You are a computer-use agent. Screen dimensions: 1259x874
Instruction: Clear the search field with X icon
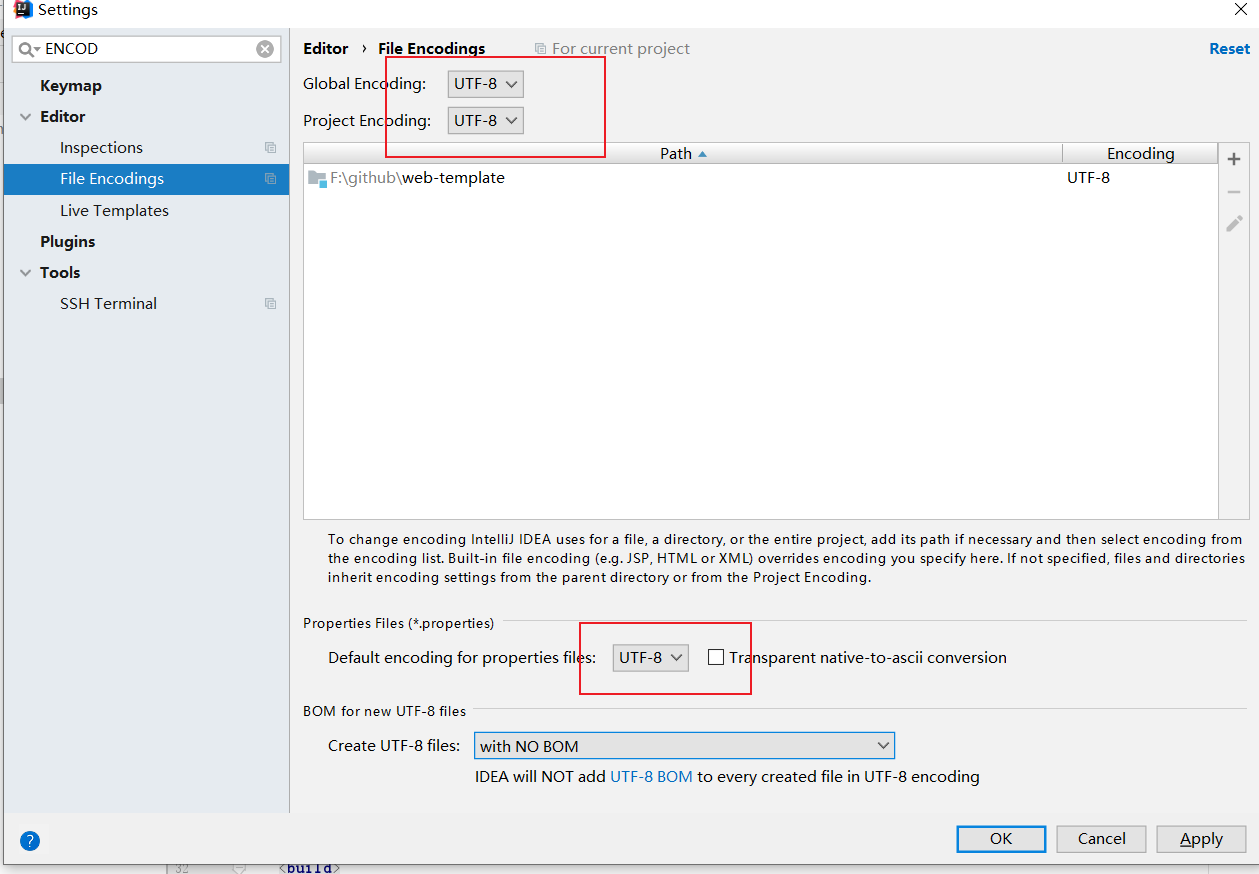tap(265, 49)
